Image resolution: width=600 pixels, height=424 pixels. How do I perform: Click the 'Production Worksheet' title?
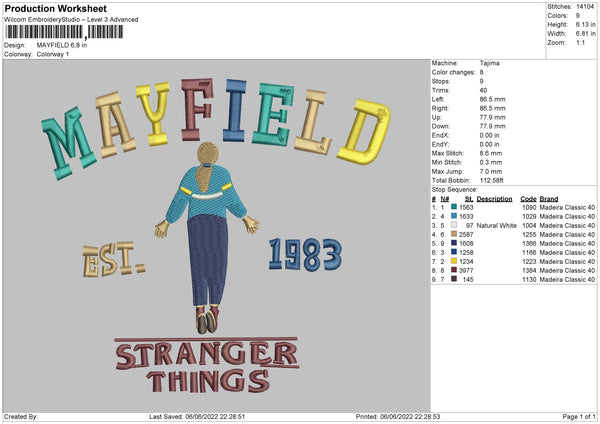[x=55, y=8]
